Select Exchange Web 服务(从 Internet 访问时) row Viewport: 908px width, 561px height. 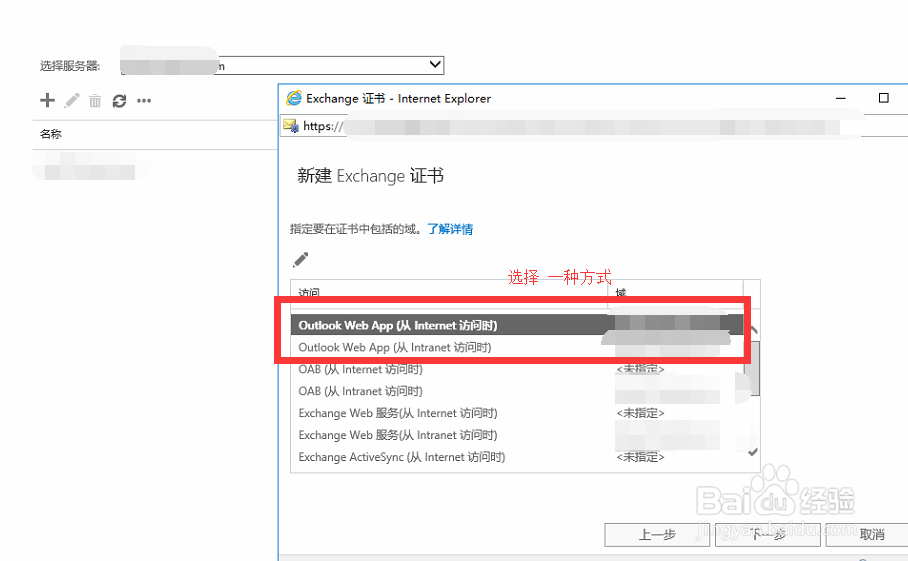coord(517,413)
